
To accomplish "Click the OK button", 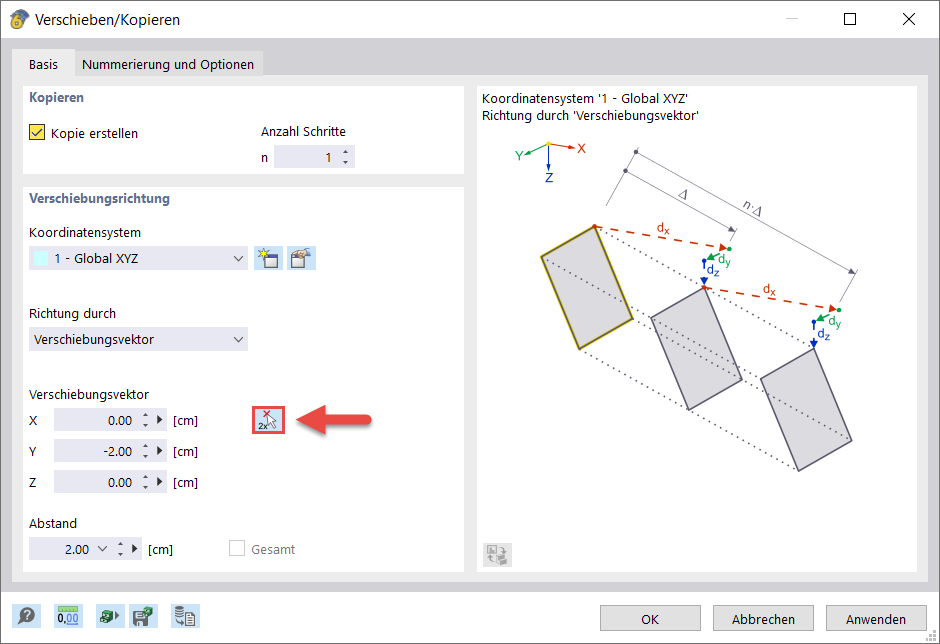I will [x=650, y=618].
